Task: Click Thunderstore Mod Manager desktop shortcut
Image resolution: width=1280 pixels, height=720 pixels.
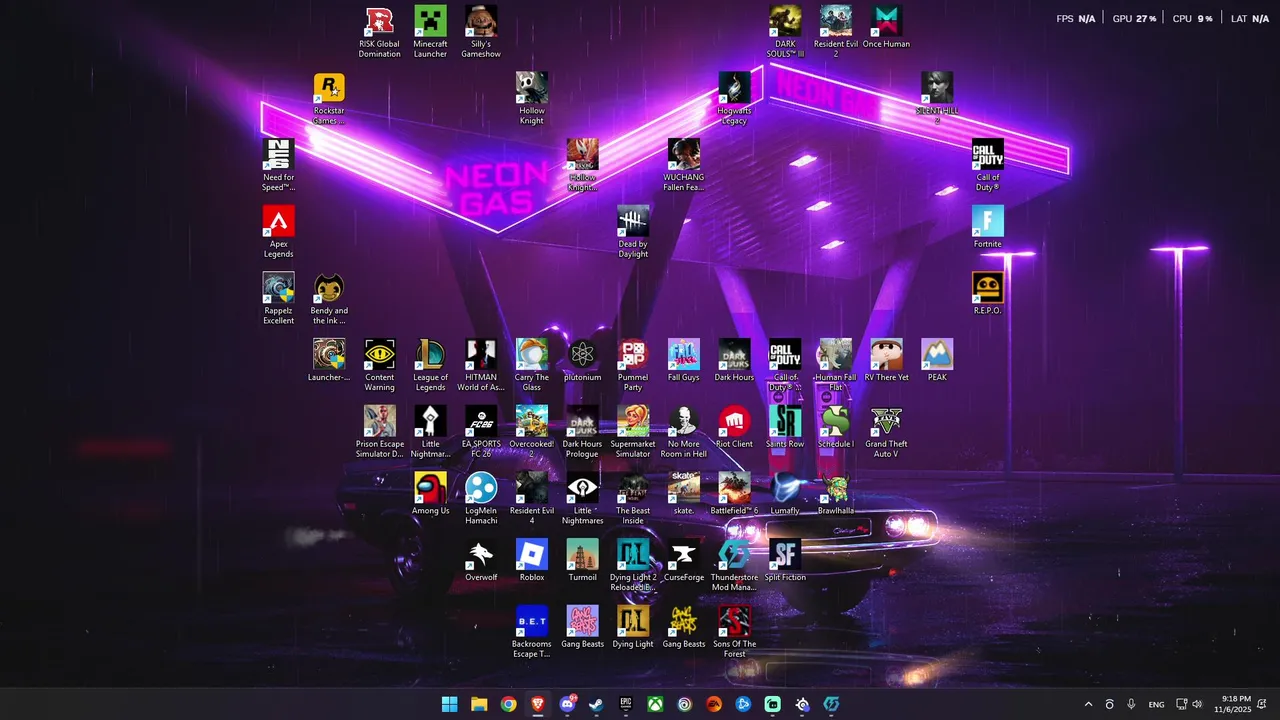Action: tap(734, 565)
